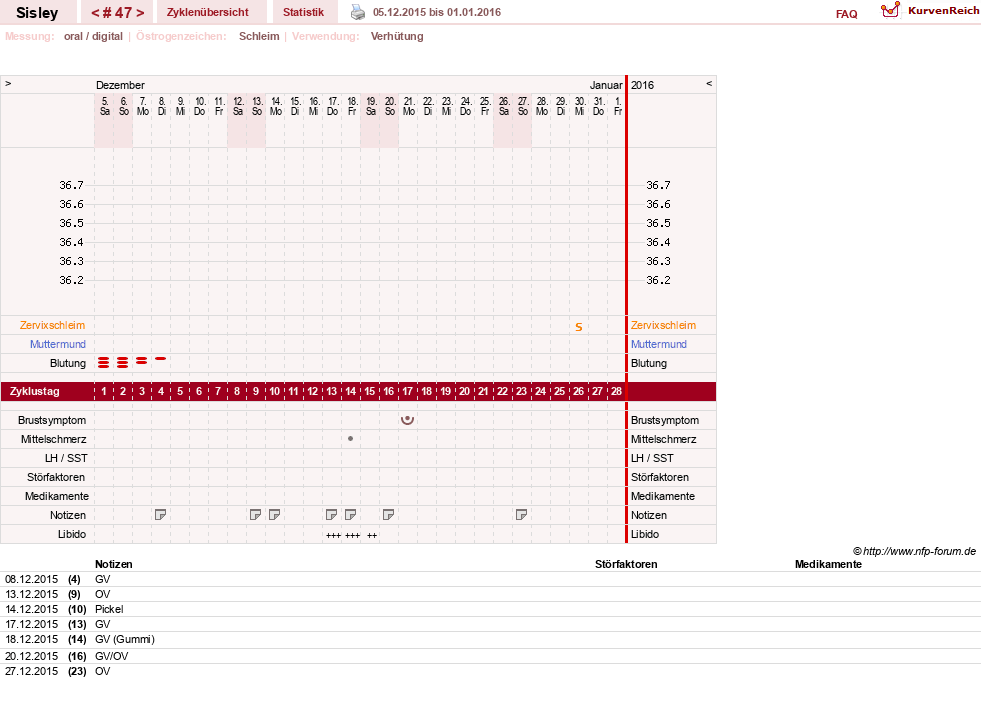Open the note icon on cycle day 16
981x723 pixels.
[x=389, y=515]
